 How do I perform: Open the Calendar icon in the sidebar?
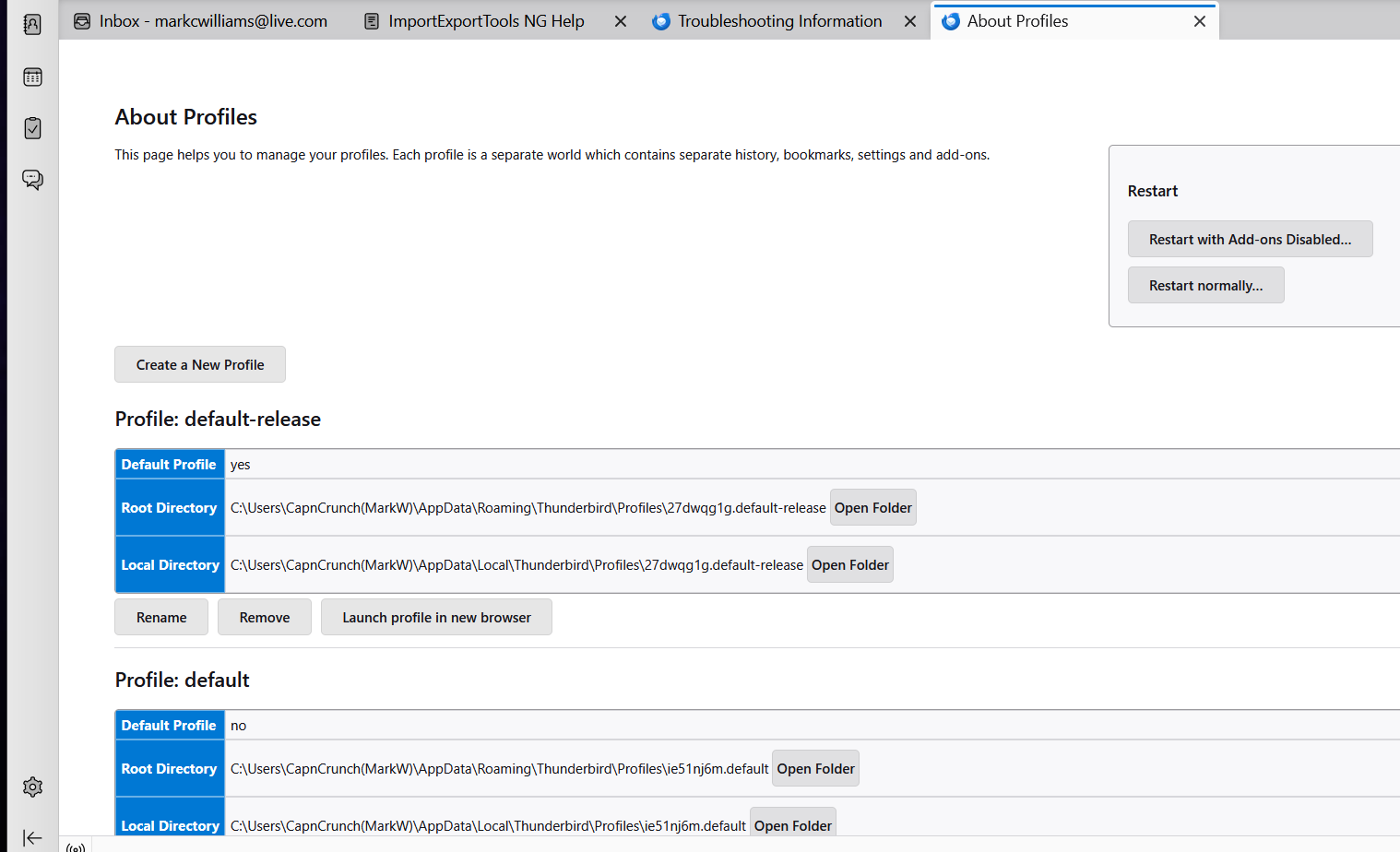tap(32, 77)
